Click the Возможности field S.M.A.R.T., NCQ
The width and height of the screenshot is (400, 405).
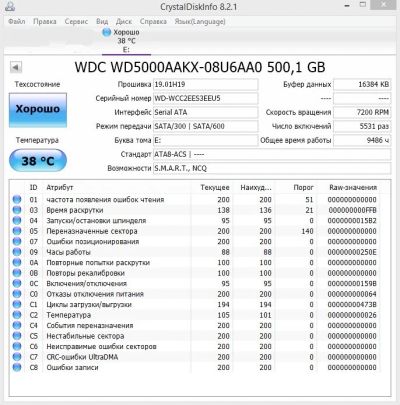click(x=272, y=169)
